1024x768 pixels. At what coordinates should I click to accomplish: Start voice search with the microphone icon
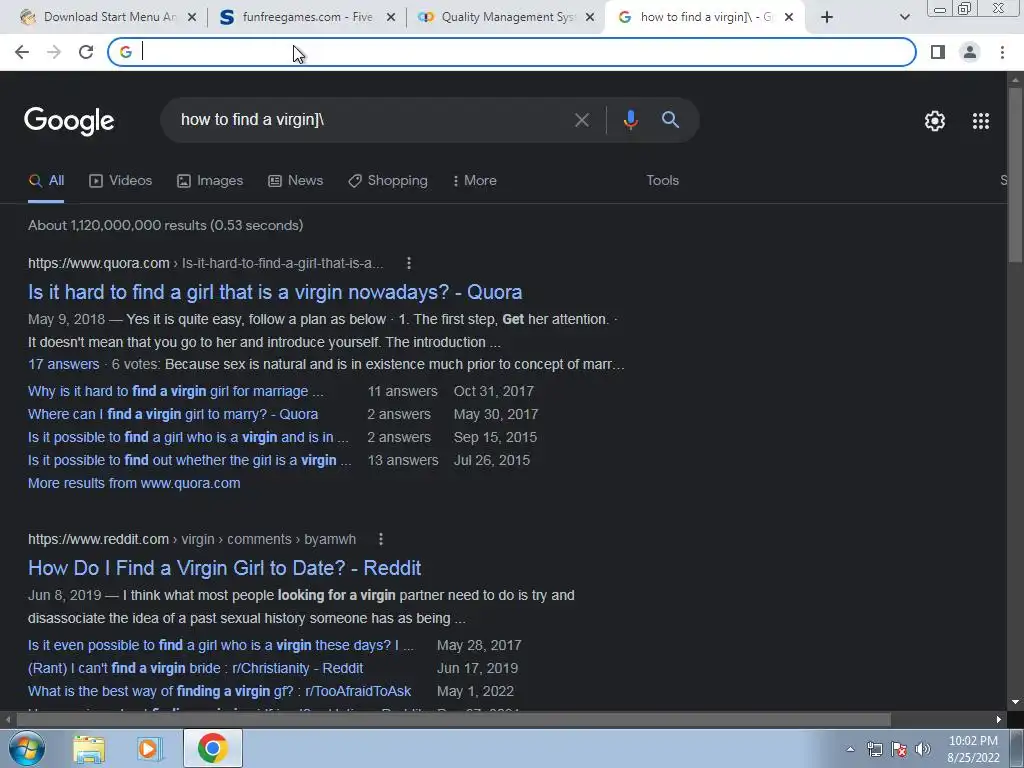tap(630, 120)
